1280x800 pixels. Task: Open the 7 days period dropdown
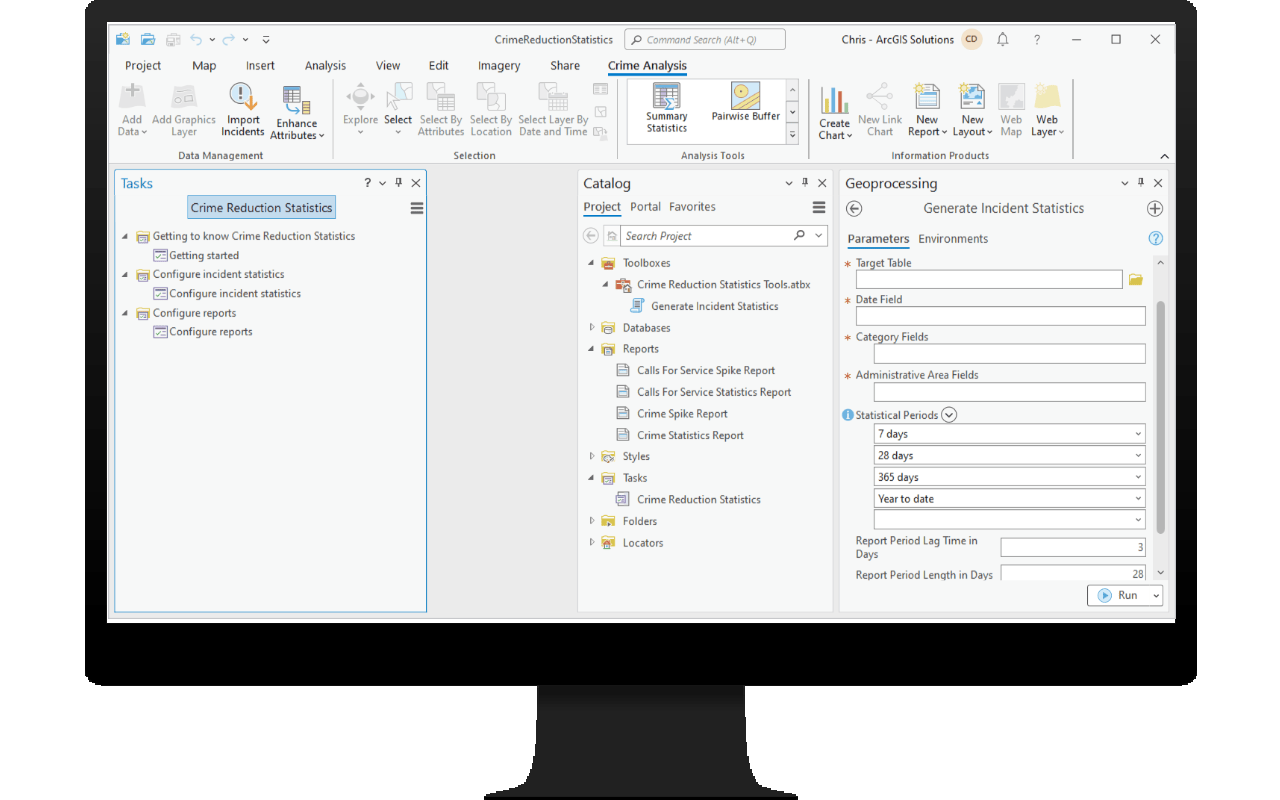[1139, 434]
